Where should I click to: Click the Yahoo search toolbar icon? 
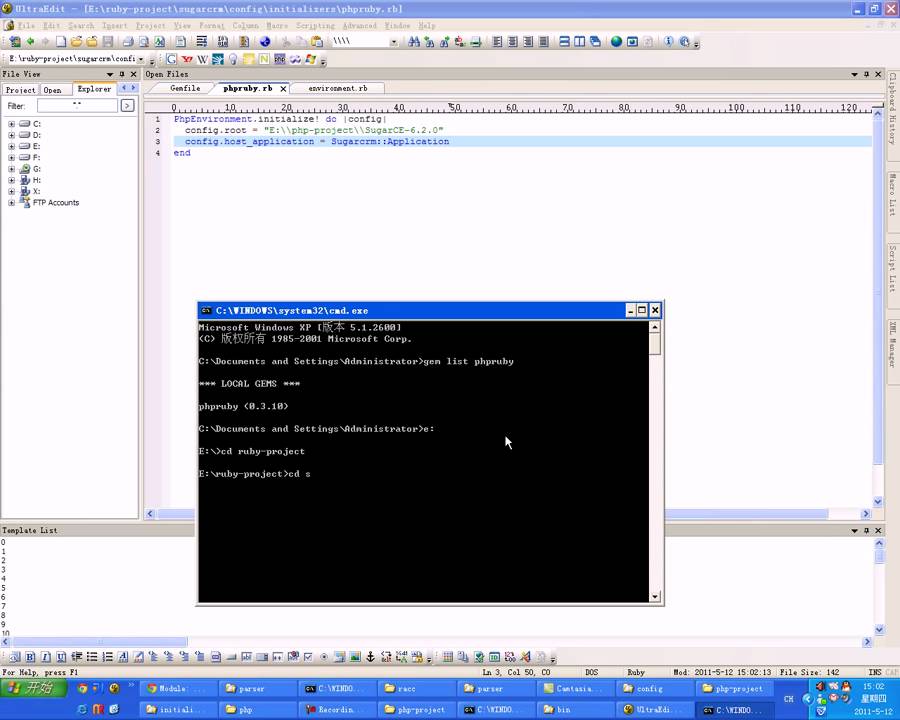(187, 59)
